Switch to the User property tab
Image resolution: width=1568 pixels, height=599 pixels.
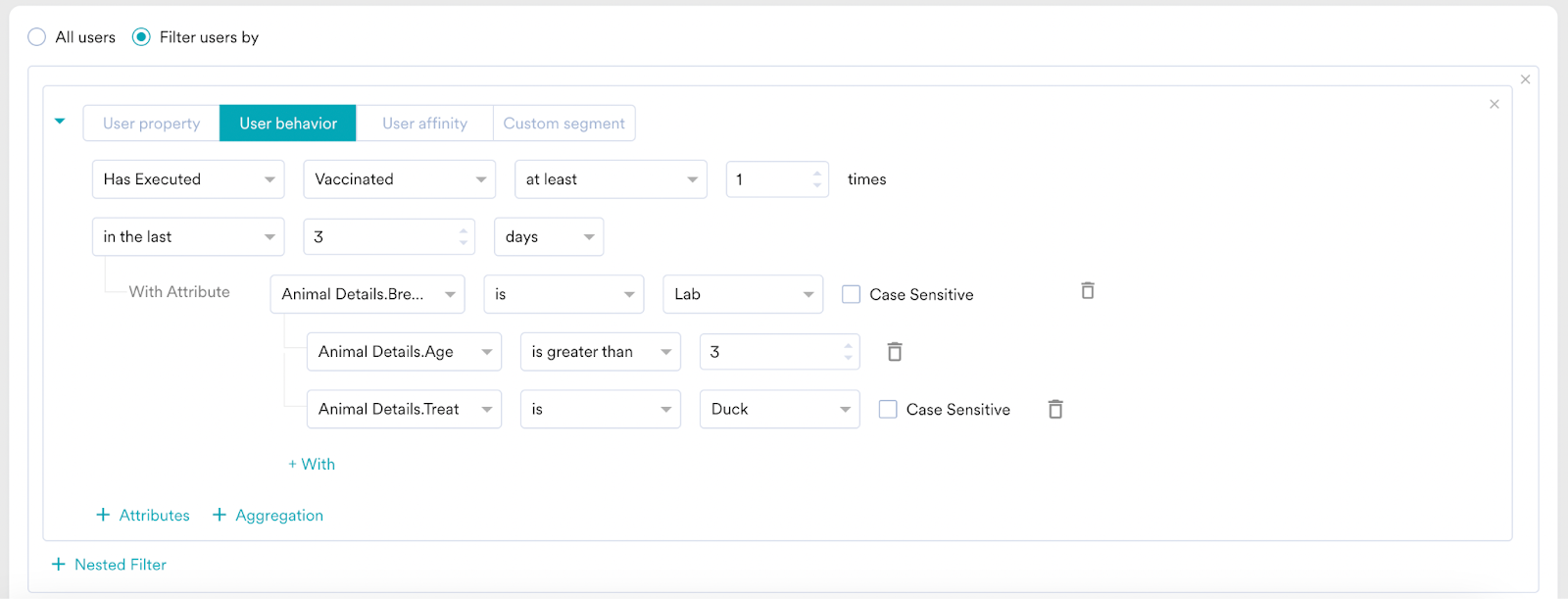(x=151, y=124)
